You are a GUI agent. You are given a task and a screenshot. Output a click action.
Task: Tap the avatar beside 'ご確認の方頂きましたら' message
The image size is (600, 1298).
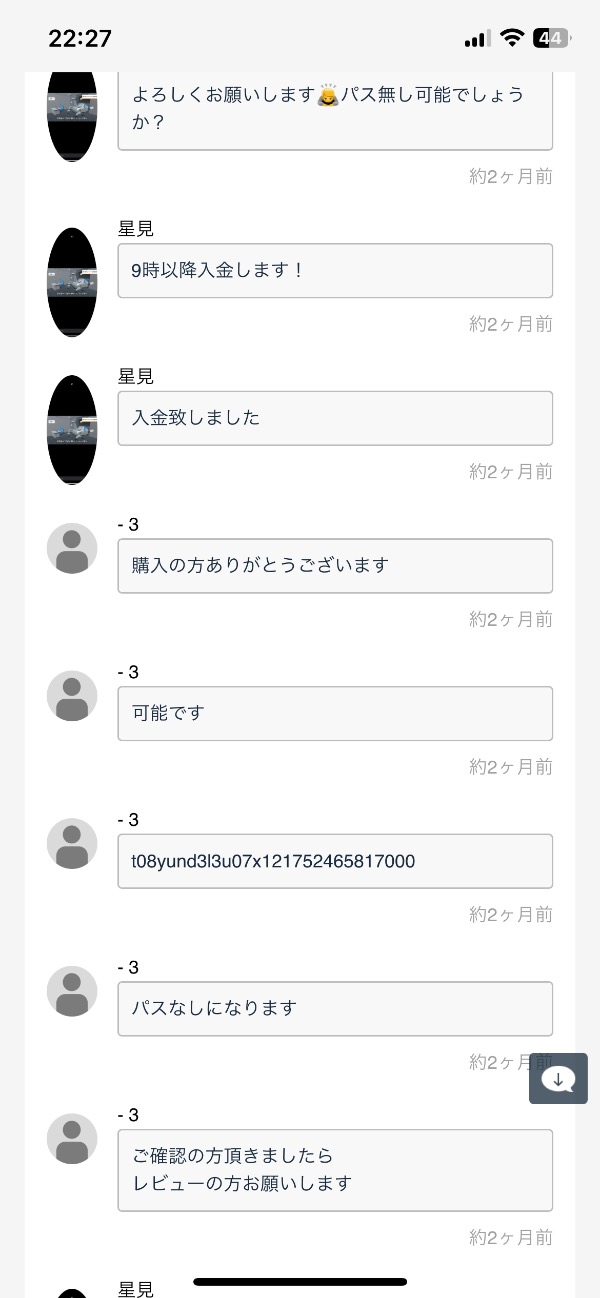tap(72, 1139)
